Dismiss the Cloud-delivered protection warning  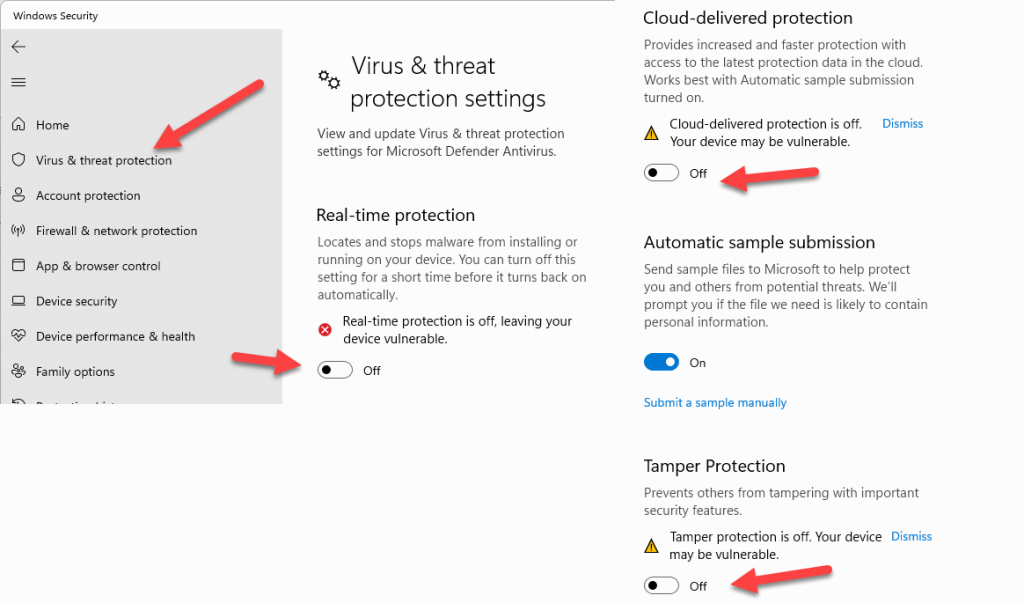click(x=902, y=123)
